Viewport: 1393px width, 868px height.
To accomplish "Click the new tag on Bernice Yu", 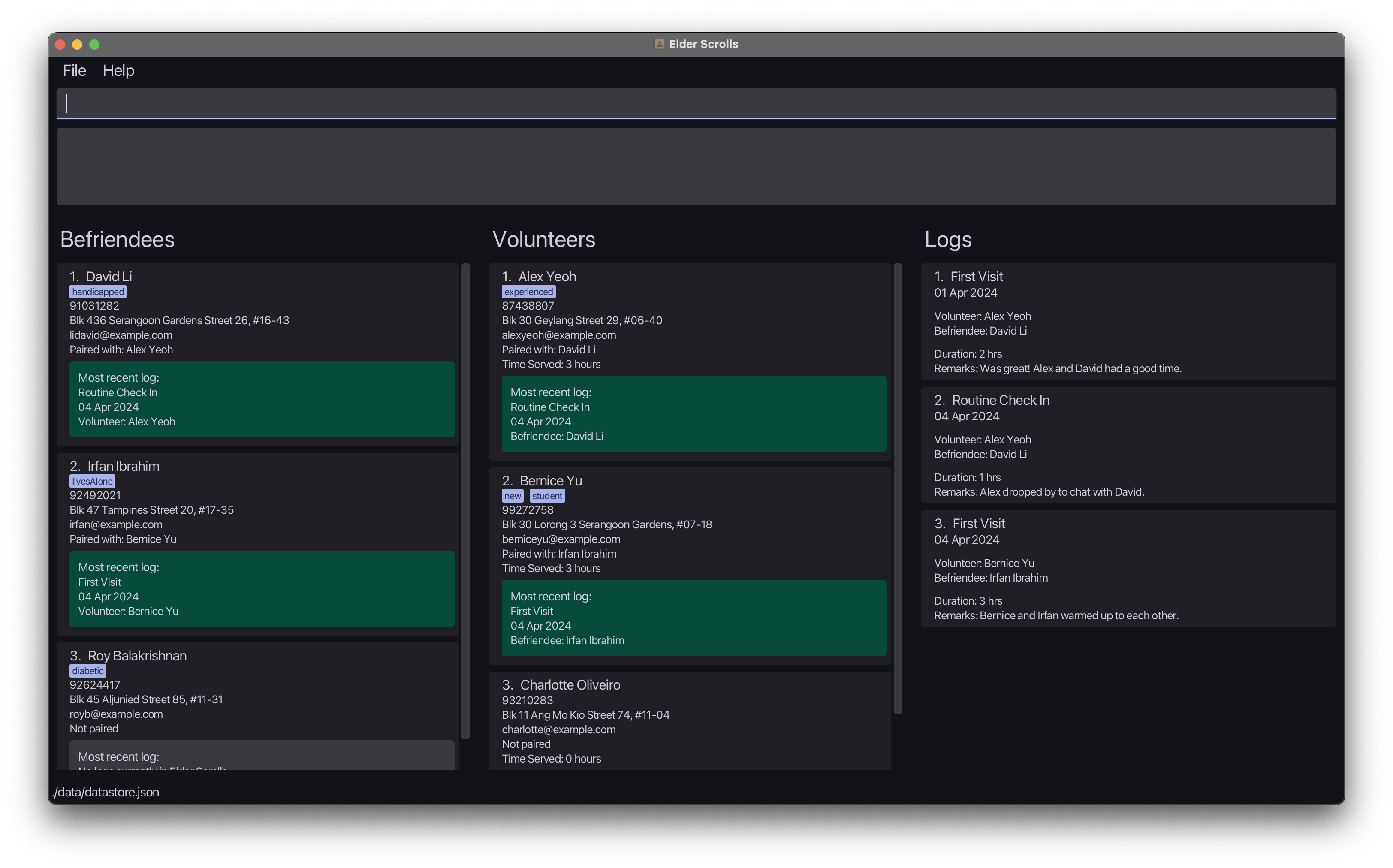I will [512, 495].
